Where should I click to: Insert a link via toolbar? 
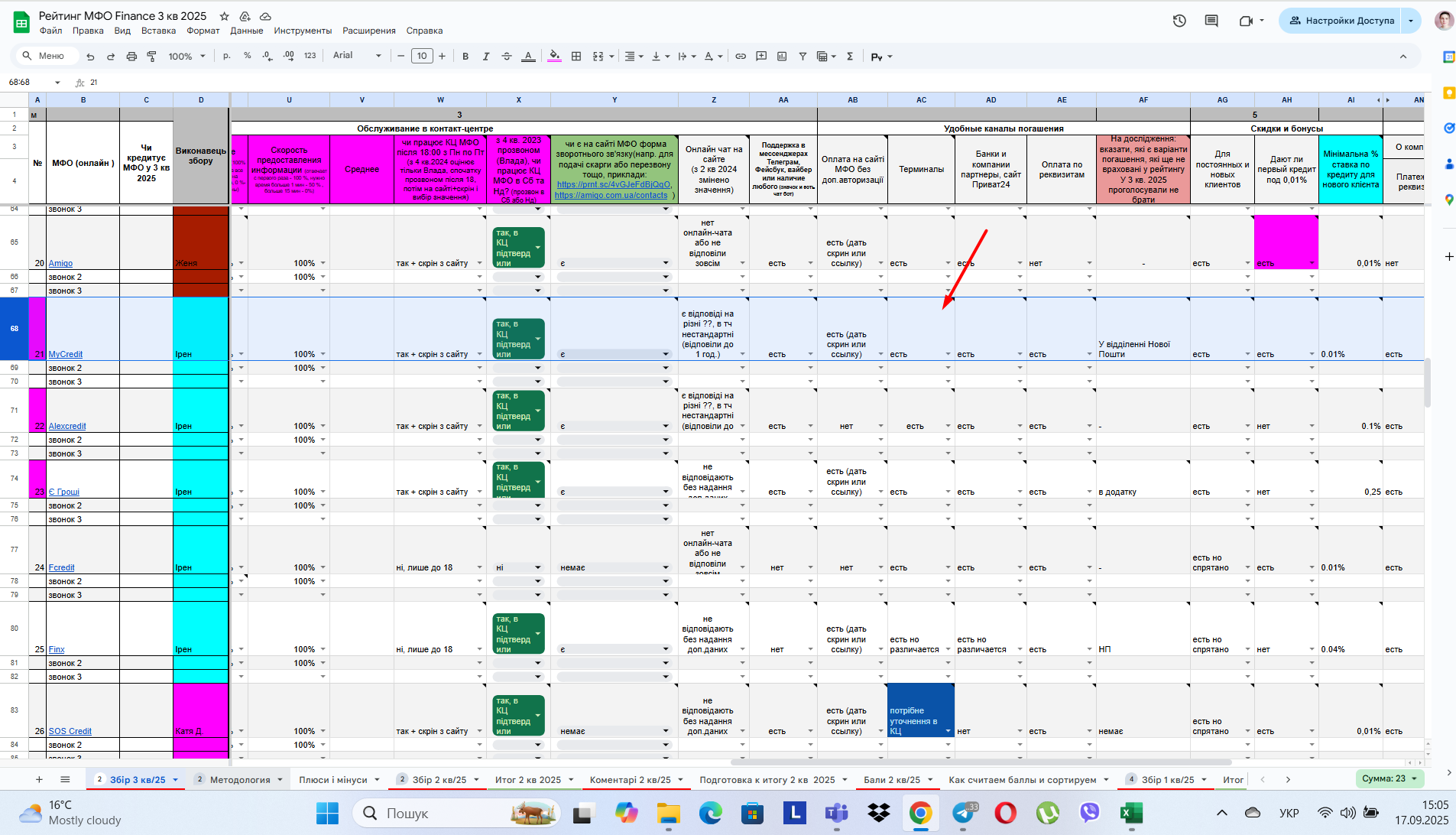click(741, 56)
